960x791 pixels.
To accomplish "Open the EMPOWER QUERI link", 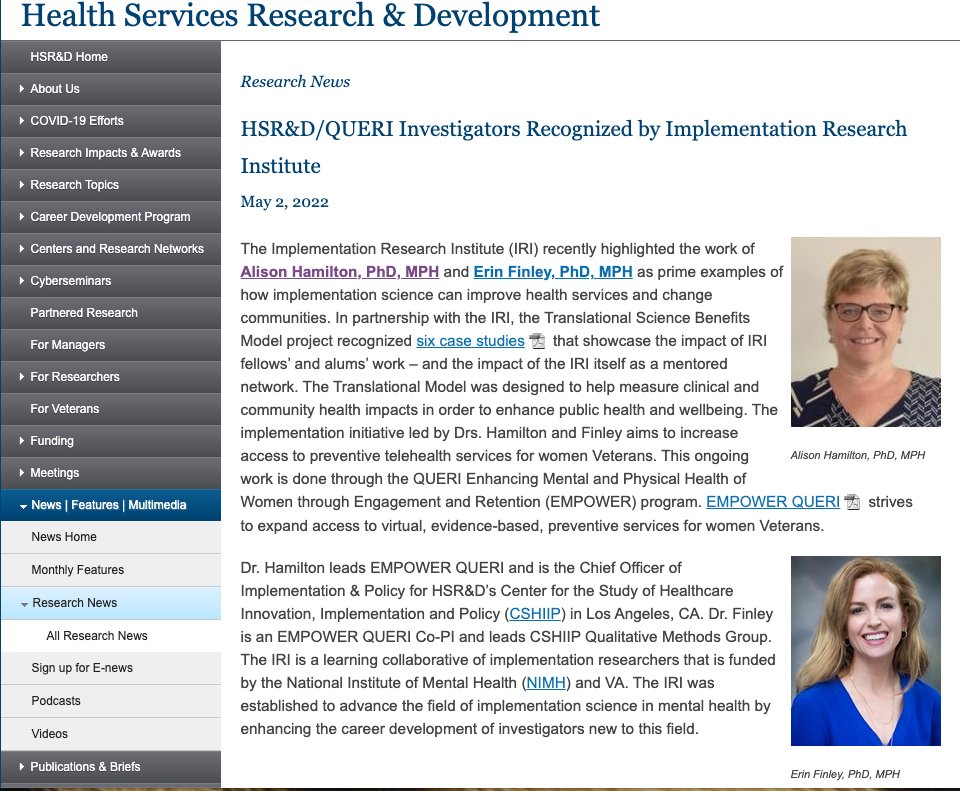I will (773, 502).
